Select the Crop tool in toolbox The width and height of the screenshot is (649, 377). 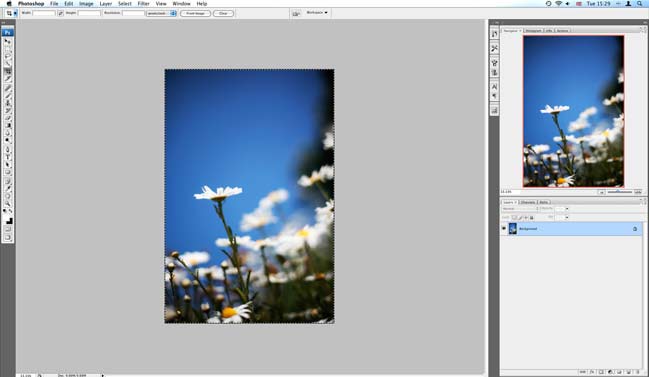(x=8, y=71)
